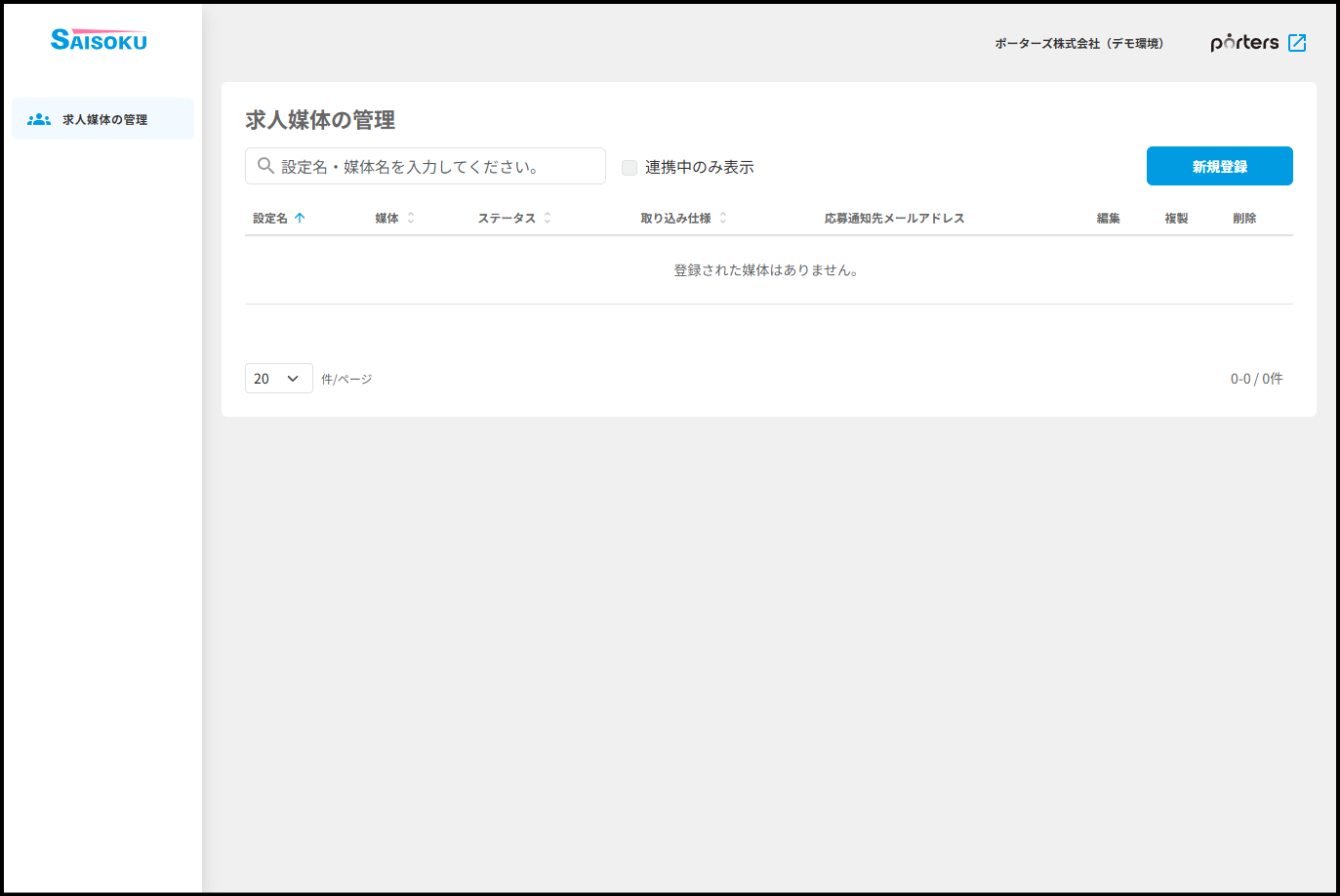
Task: Enable 連携中のみ表示 checkbox
Action: coord(629,168)
